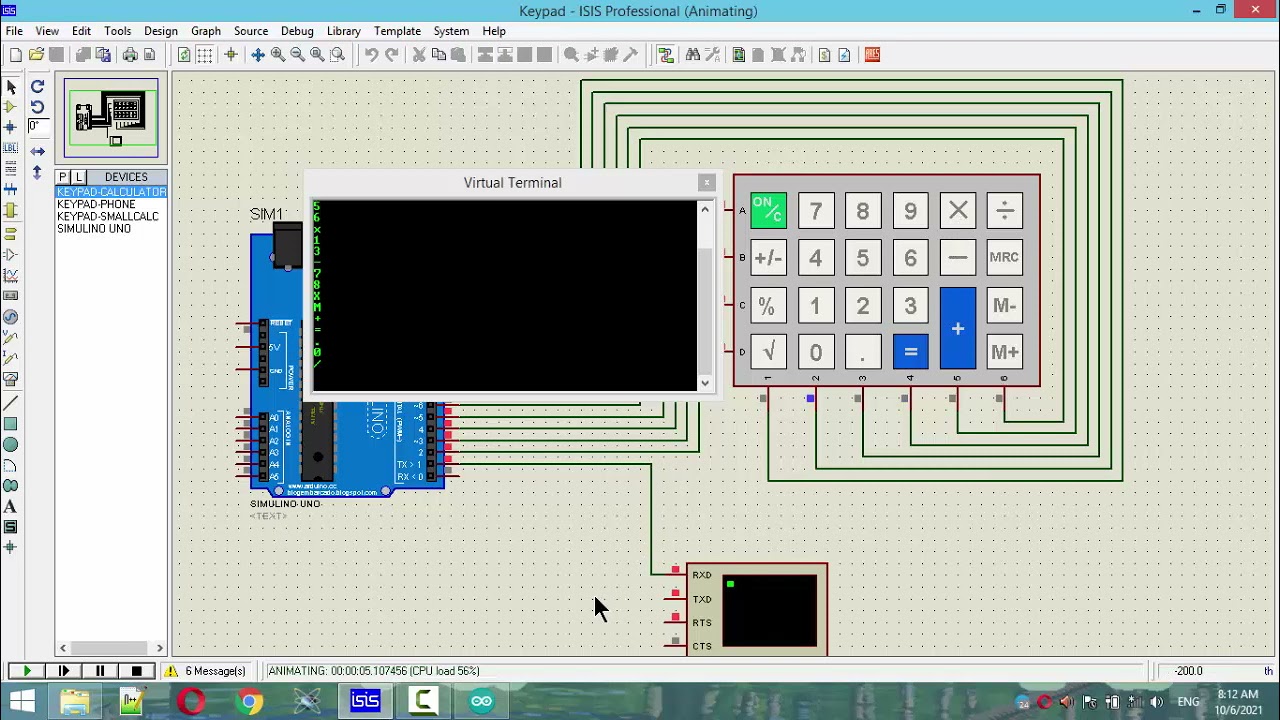Image resolution: width=1280 pixels, height=720 pixels.
Task: Click the Print icon in toolbar
Action: (130, 55)
